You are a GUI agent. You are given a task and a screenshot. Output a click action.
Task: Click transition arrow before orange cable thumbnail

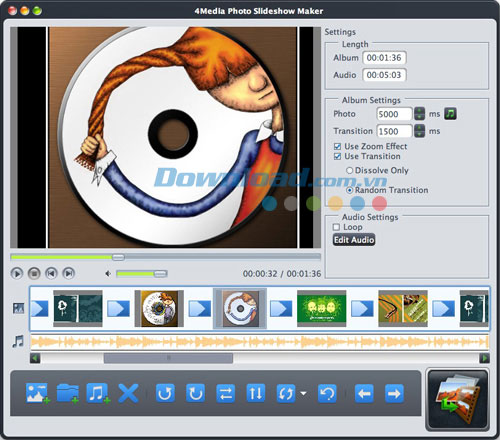point(362,308)
